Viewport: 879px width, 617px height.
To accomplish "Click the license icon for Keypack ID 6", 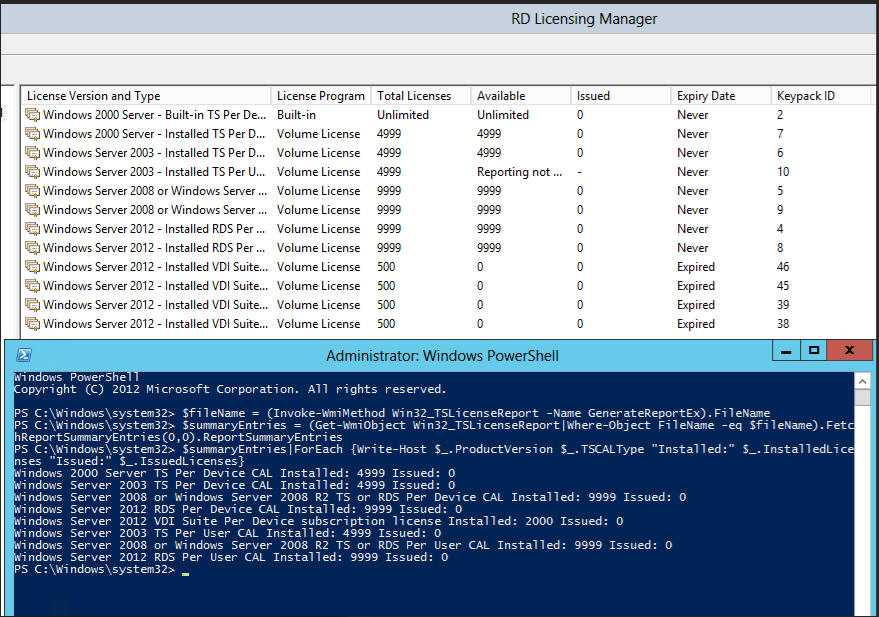I will [33, 153].
